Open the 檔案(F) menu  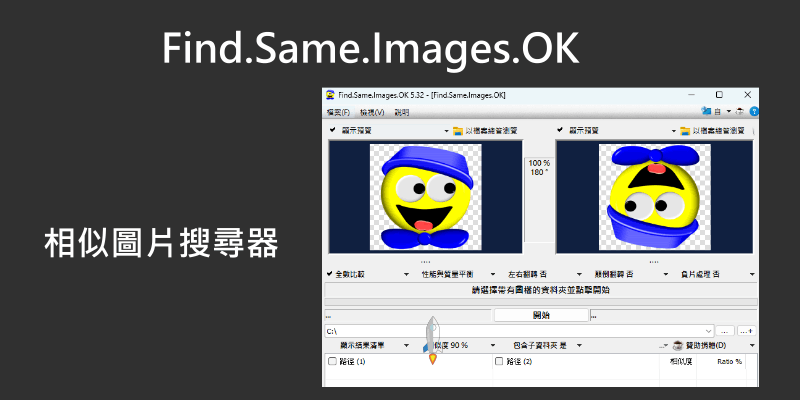tap(338, 112)
